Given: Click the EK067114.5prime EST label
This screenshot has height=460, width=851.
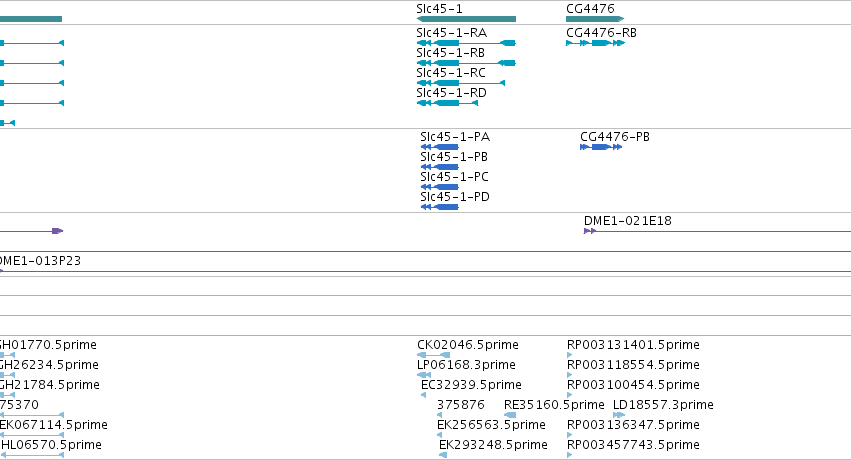Looking at the screenshot, I should point(54,425).
